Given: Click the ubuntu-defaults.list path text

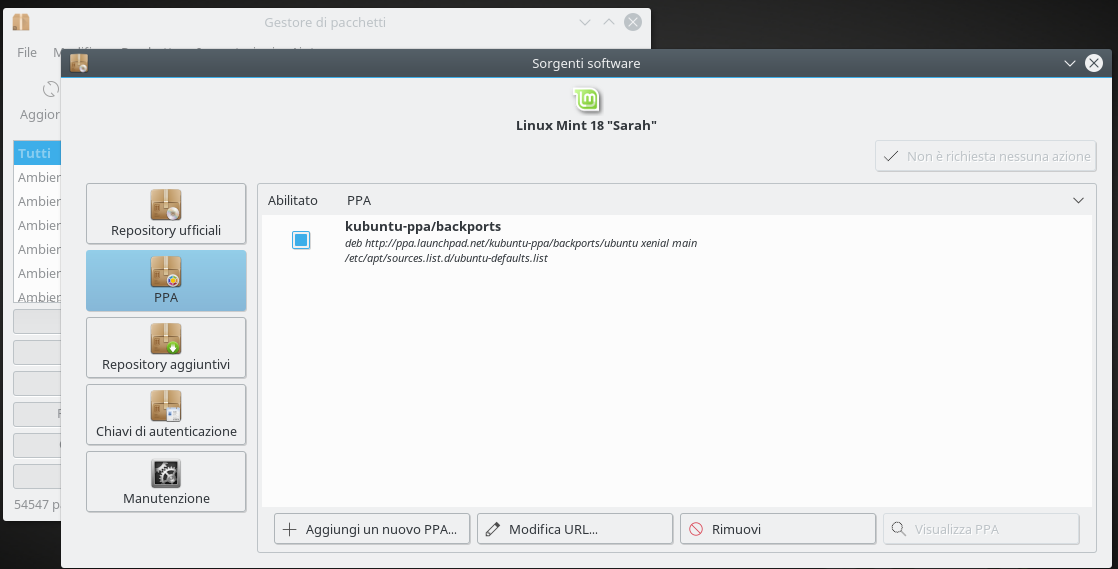Looking at the screenshot, I should coord(446,258).
